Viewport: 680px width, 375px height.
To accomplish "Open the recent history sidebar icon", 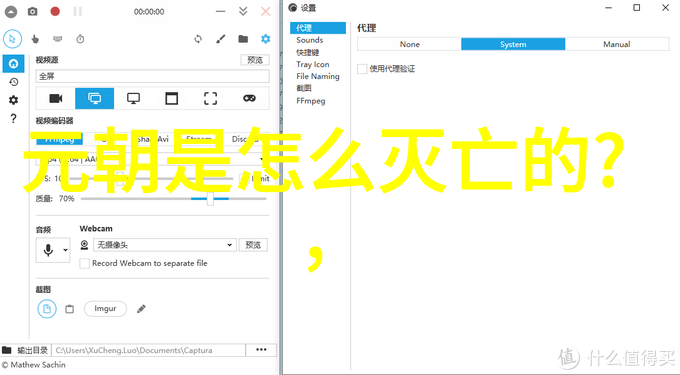I will 13,82.
